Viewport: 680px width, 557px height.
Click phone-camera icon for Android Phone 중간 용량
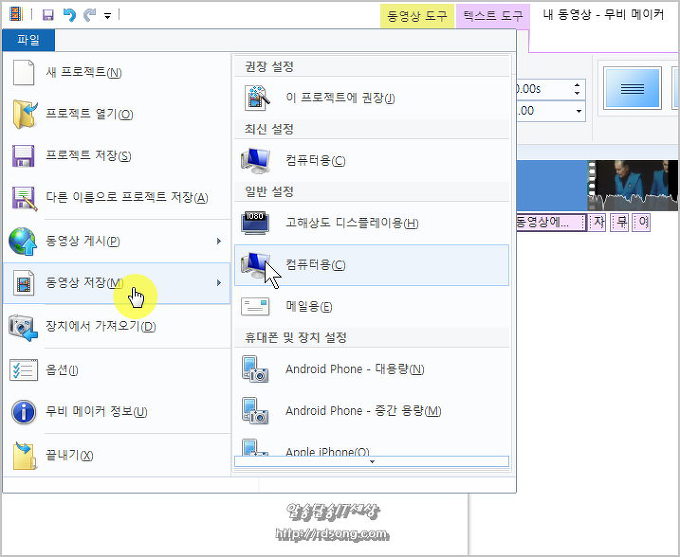point(255,411)
